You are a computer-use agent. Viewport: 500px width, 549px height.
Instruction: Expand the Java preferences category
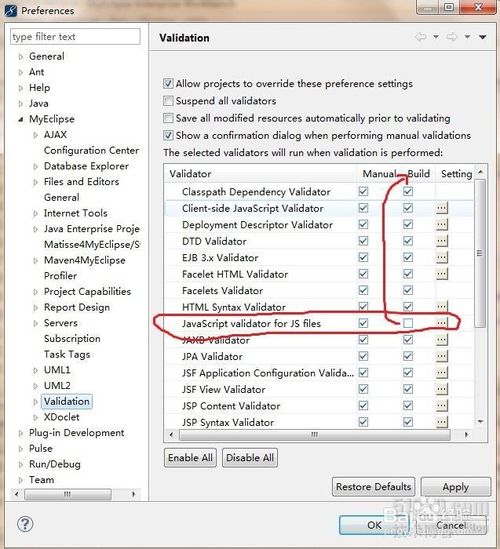(21, 104)
